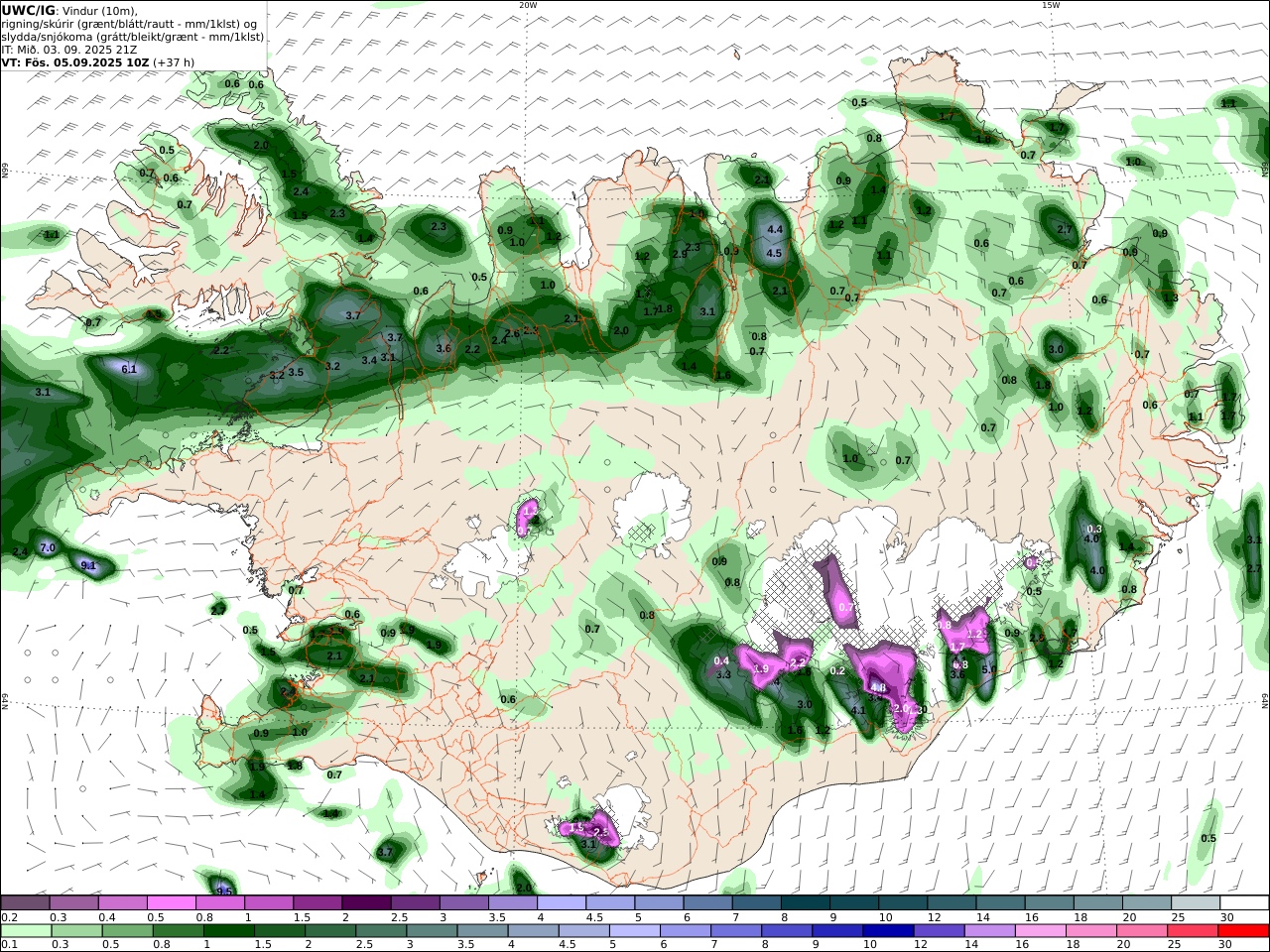The height and width of the screenshot is (952, 1270).
Task: Select the lavender swatch above 4.5 in upper row
Action: click(610, 902)
